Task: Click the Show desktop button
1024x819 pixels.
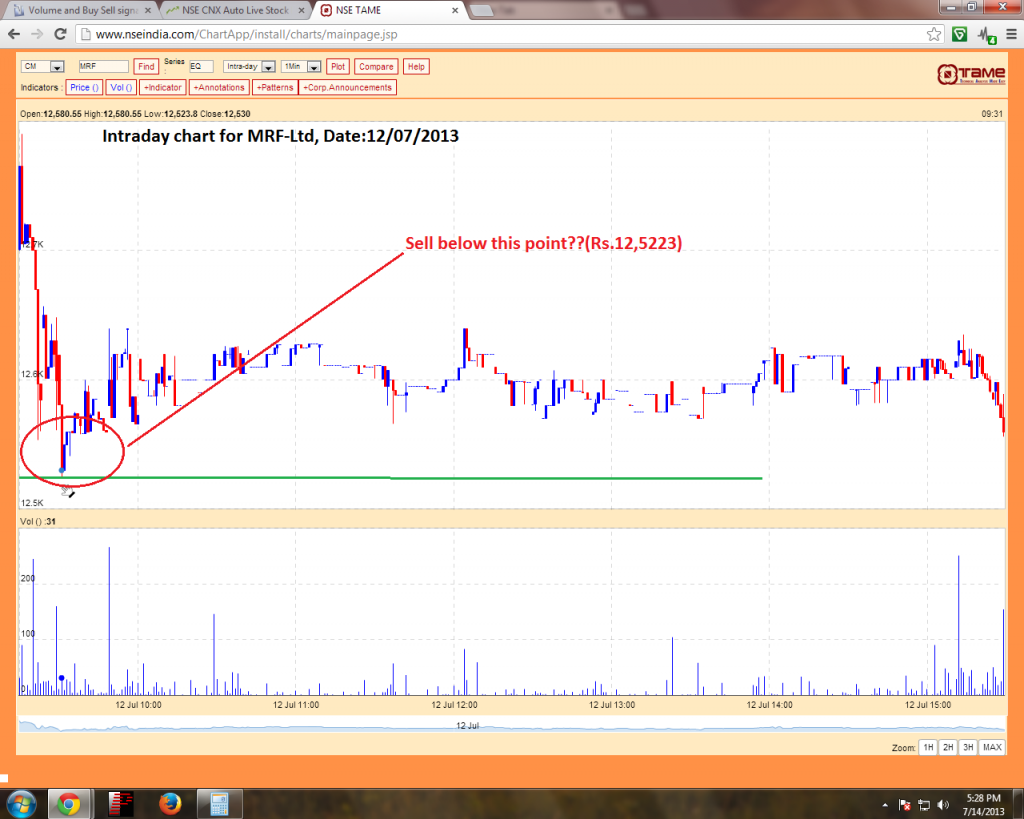Action: [1018, 804]
